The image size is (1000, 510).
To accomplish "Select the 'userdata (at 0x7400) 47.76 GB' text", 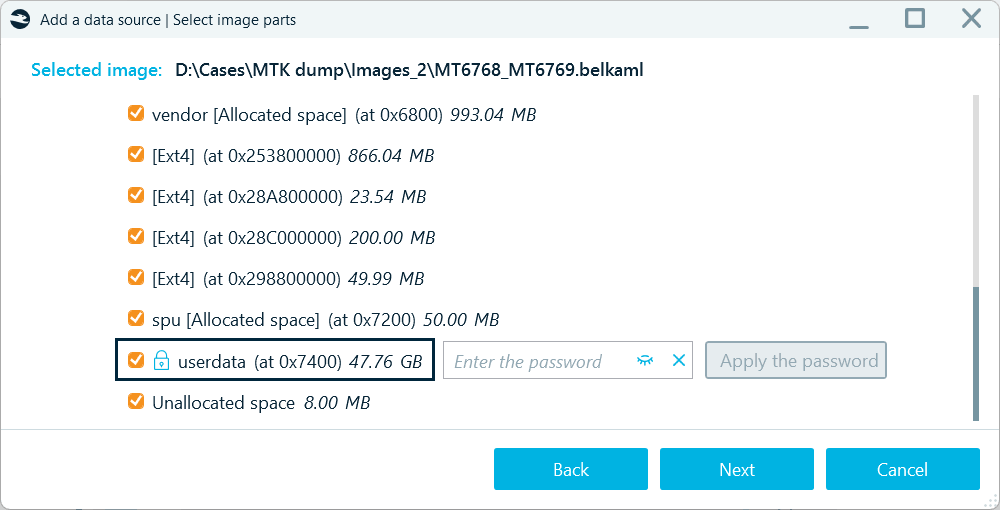I will pos(300,362).
